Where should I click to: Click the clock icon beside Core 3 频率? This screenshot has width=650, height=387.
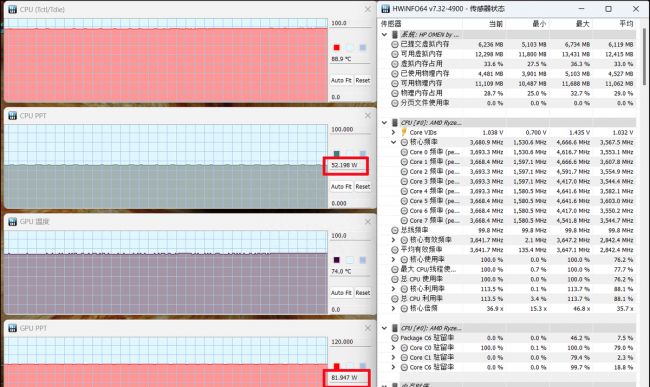(x=404, y=181)
